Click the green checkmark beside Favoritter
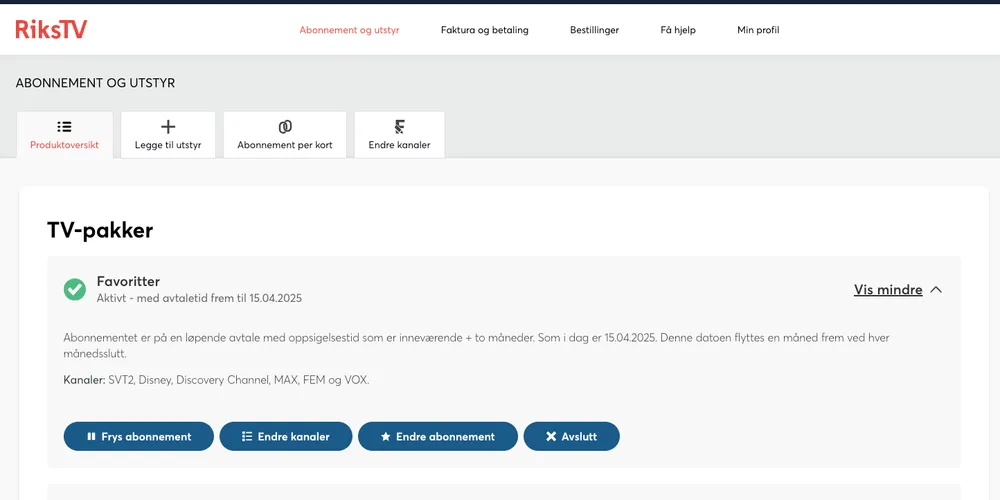This screenshot has height=500, width=1000. coord(75,289)
